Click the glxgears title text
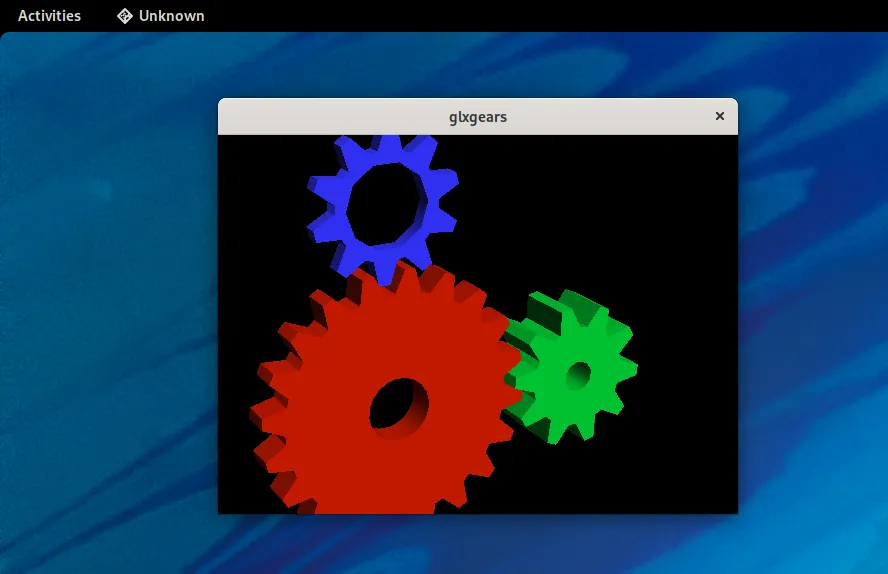This screenshot has width=888, height=574. pyautogui.click(x=478, y=117)
